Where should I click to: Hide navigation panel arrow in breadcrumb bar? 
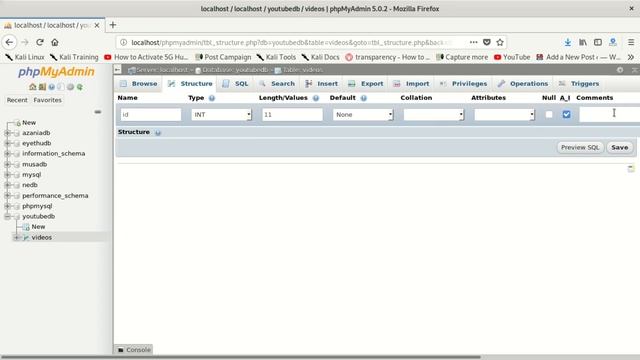tap(118, 70)
